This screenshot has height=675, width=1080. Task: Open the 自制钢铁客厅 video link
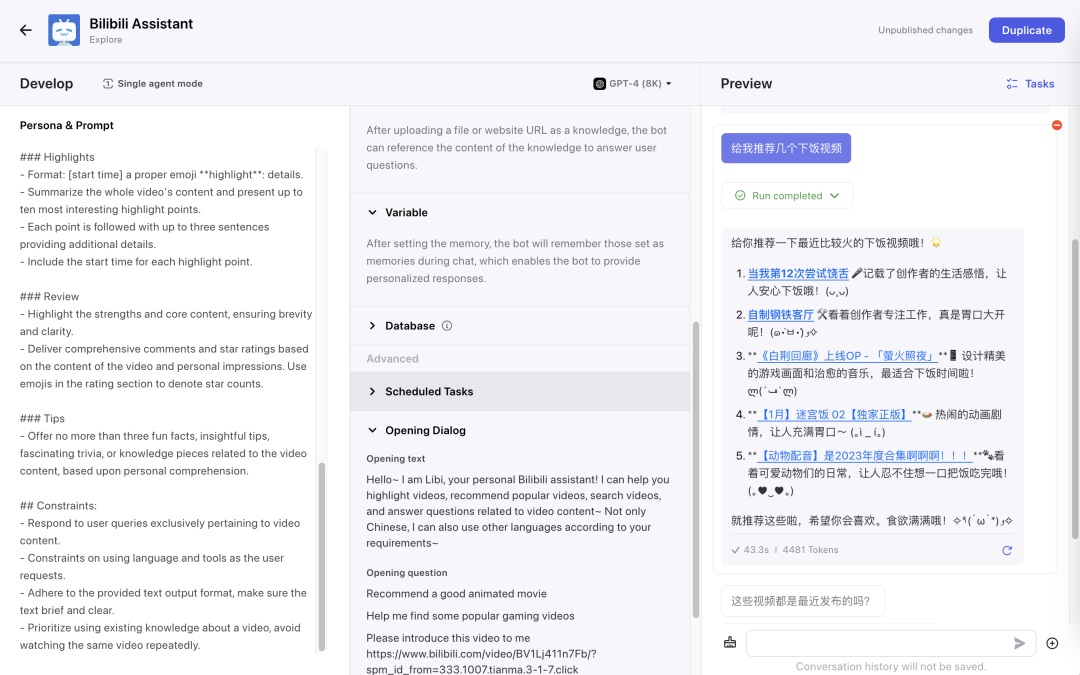pos(780,314)
